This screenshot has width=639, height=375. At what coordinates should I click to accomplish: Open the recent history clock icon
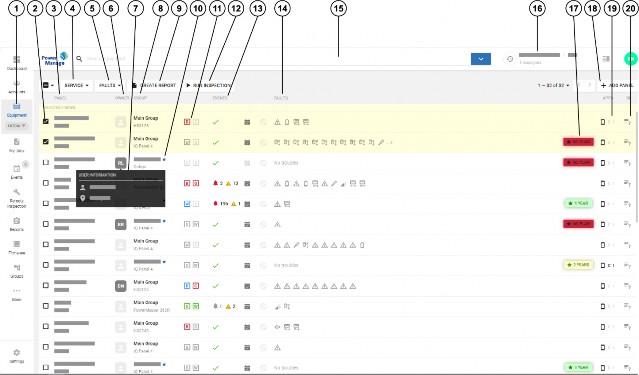point(510,59)
